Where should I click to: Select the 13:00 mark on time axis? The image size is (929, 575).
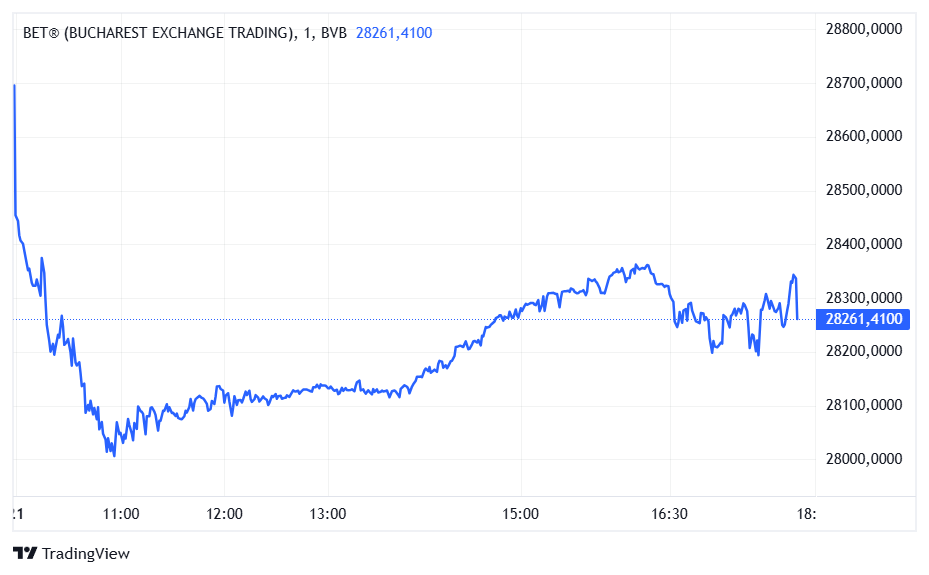[x=328, y=514]
